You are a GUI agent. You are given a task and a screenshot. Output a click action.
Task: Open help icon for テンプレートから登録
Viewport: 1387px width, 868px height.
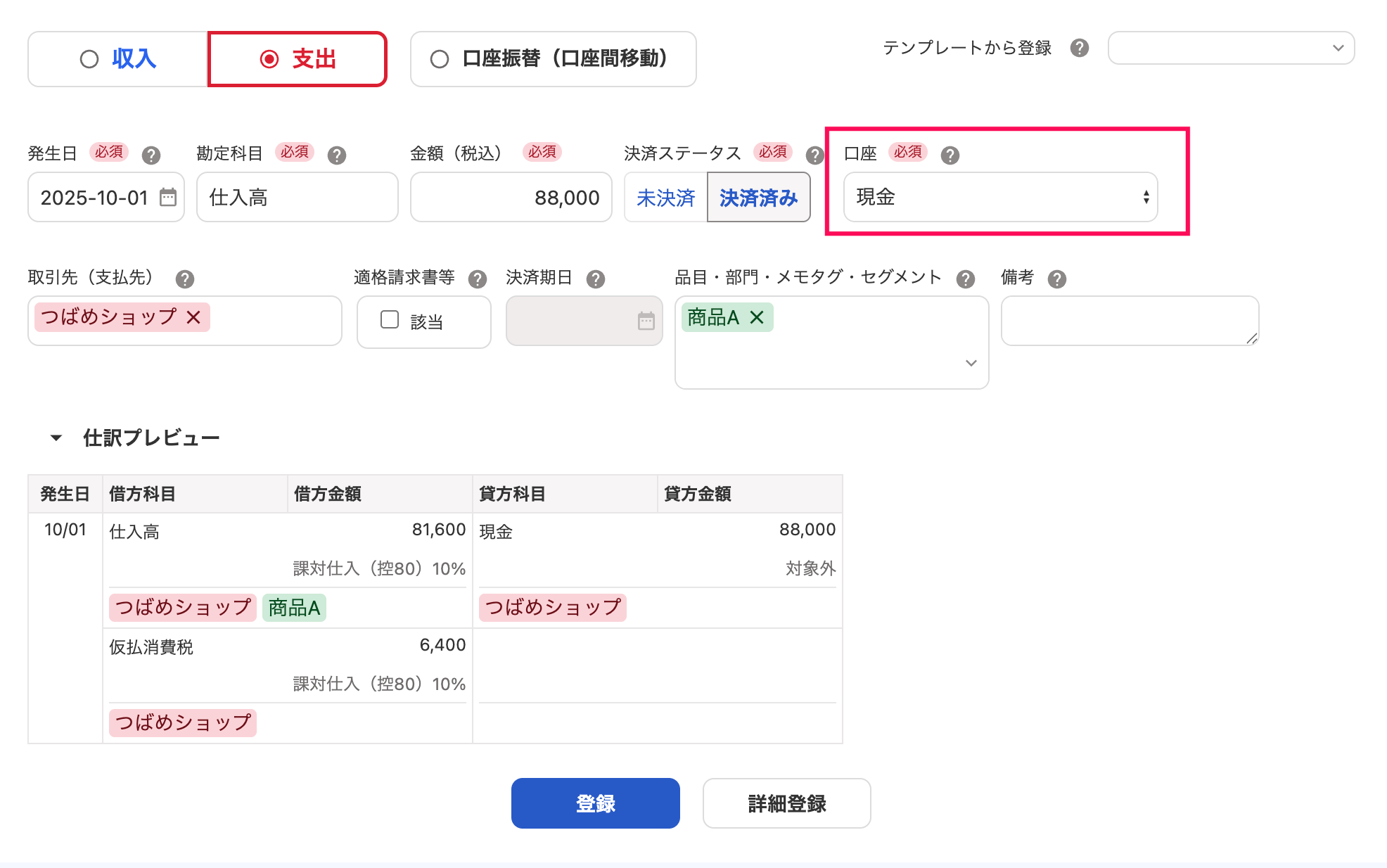[x=1080, y=48]
